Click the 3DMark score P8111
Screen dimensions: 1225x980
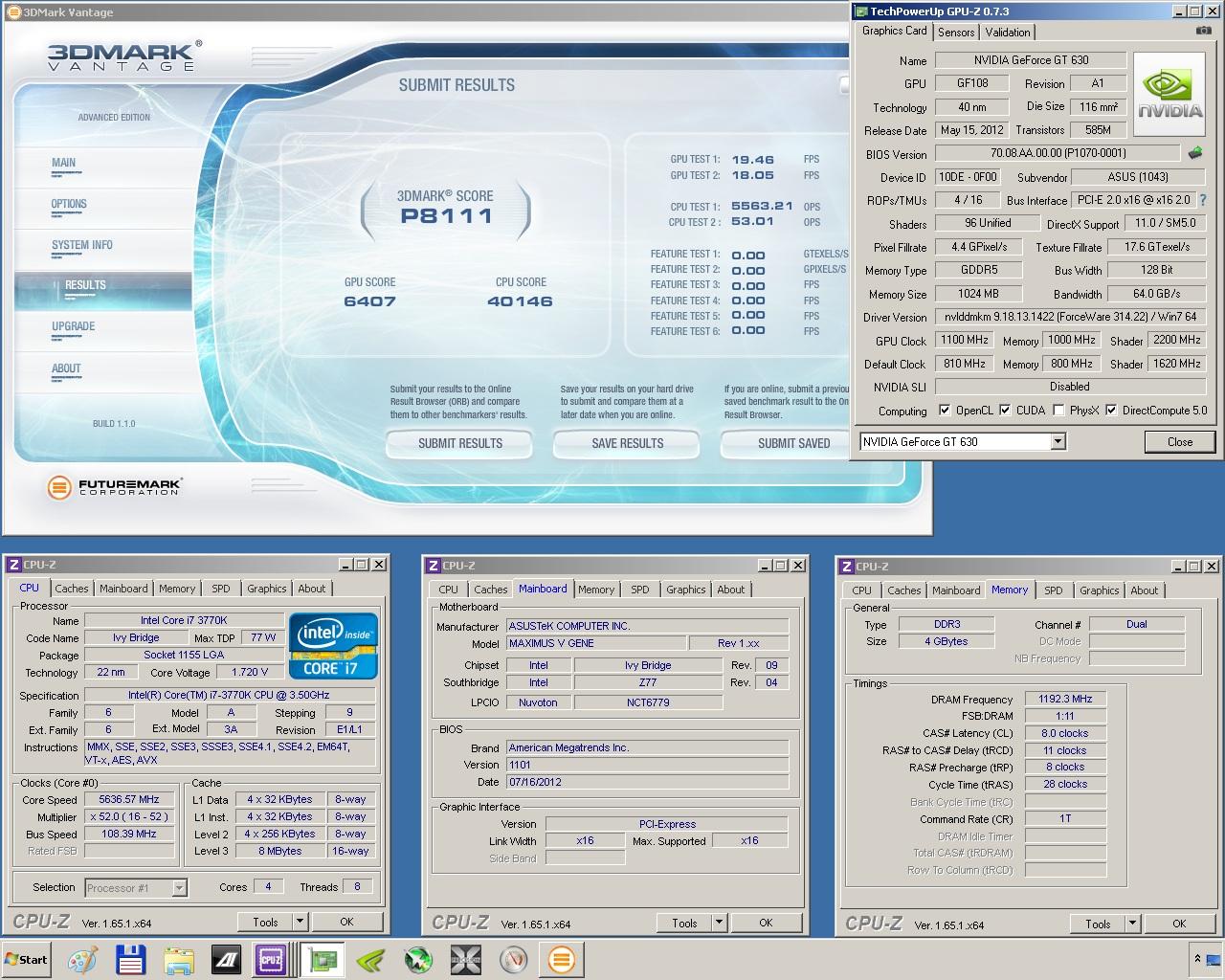coord(446,216)
